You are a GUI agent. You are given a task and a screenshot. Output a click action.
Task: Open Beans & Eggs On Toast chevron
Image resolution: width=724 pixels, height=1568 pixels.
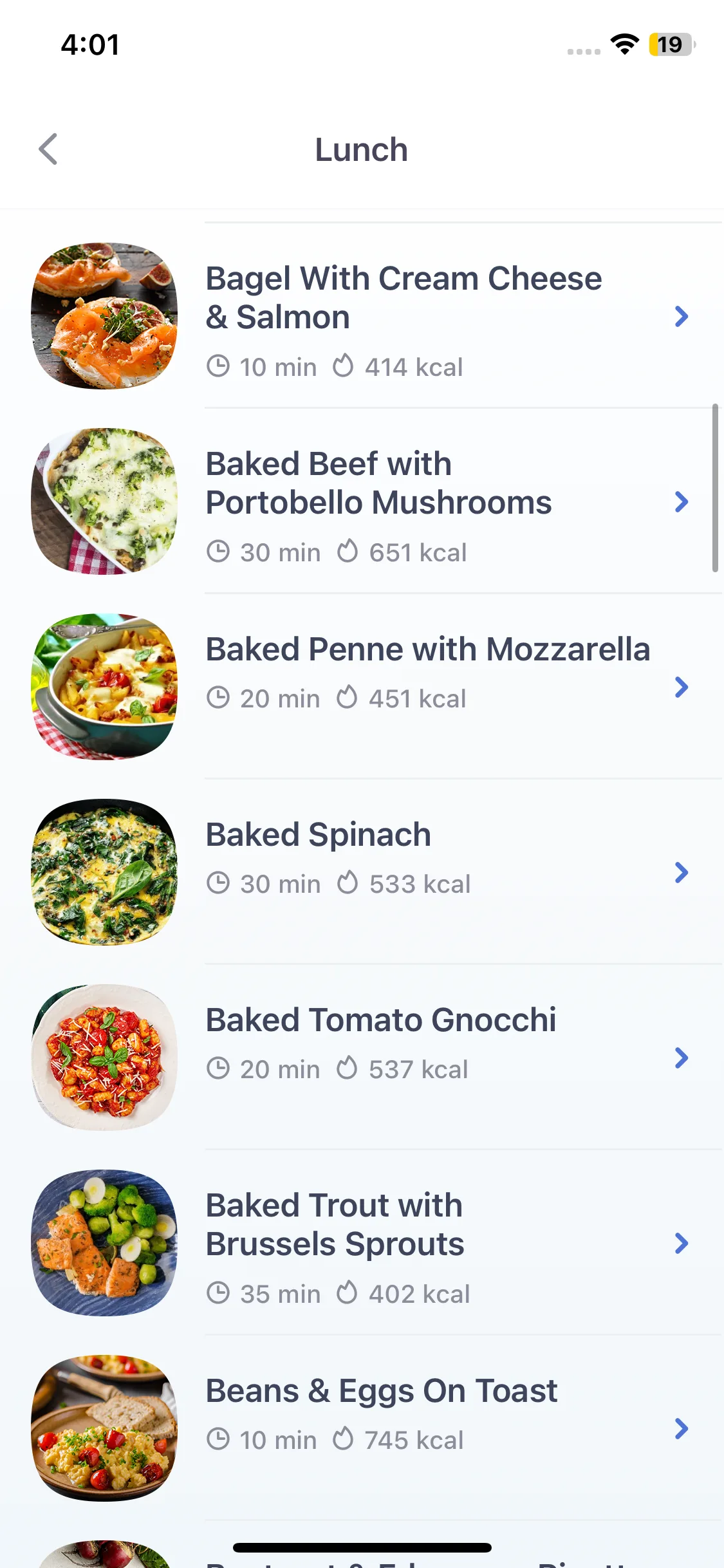(x=682, y=1428)
